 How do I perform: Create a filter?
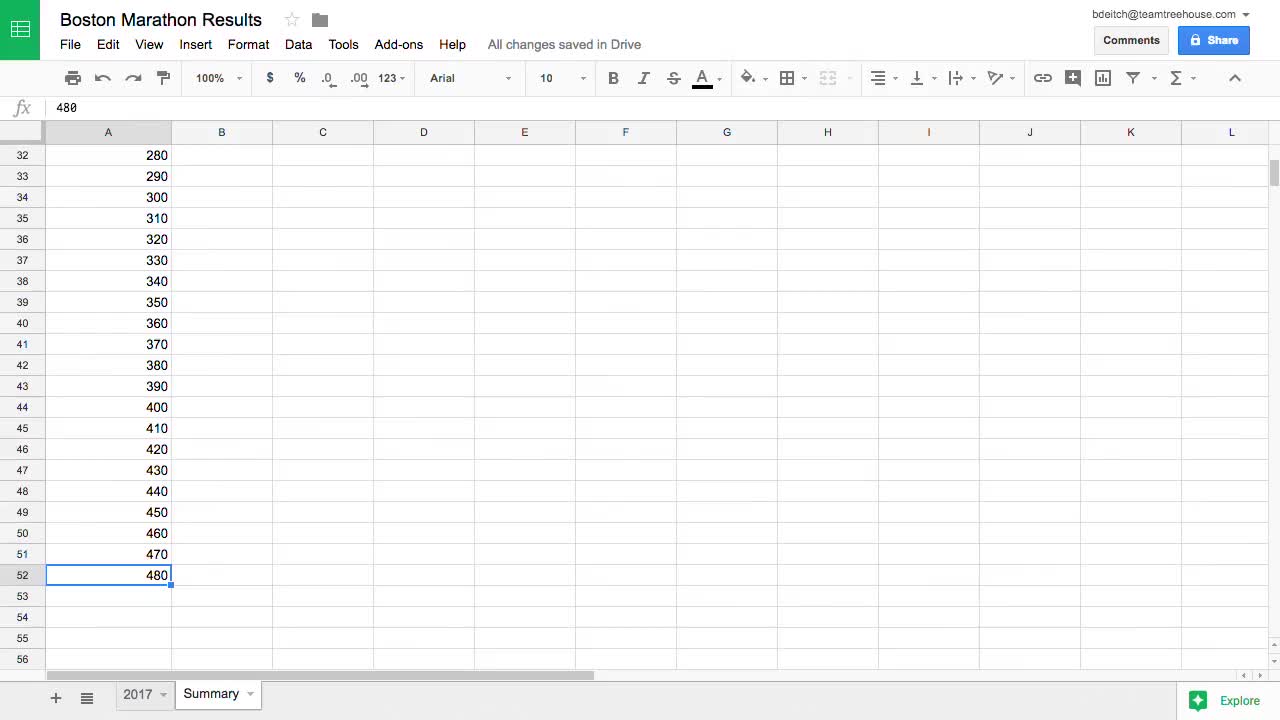click(x=1133, y=78)
